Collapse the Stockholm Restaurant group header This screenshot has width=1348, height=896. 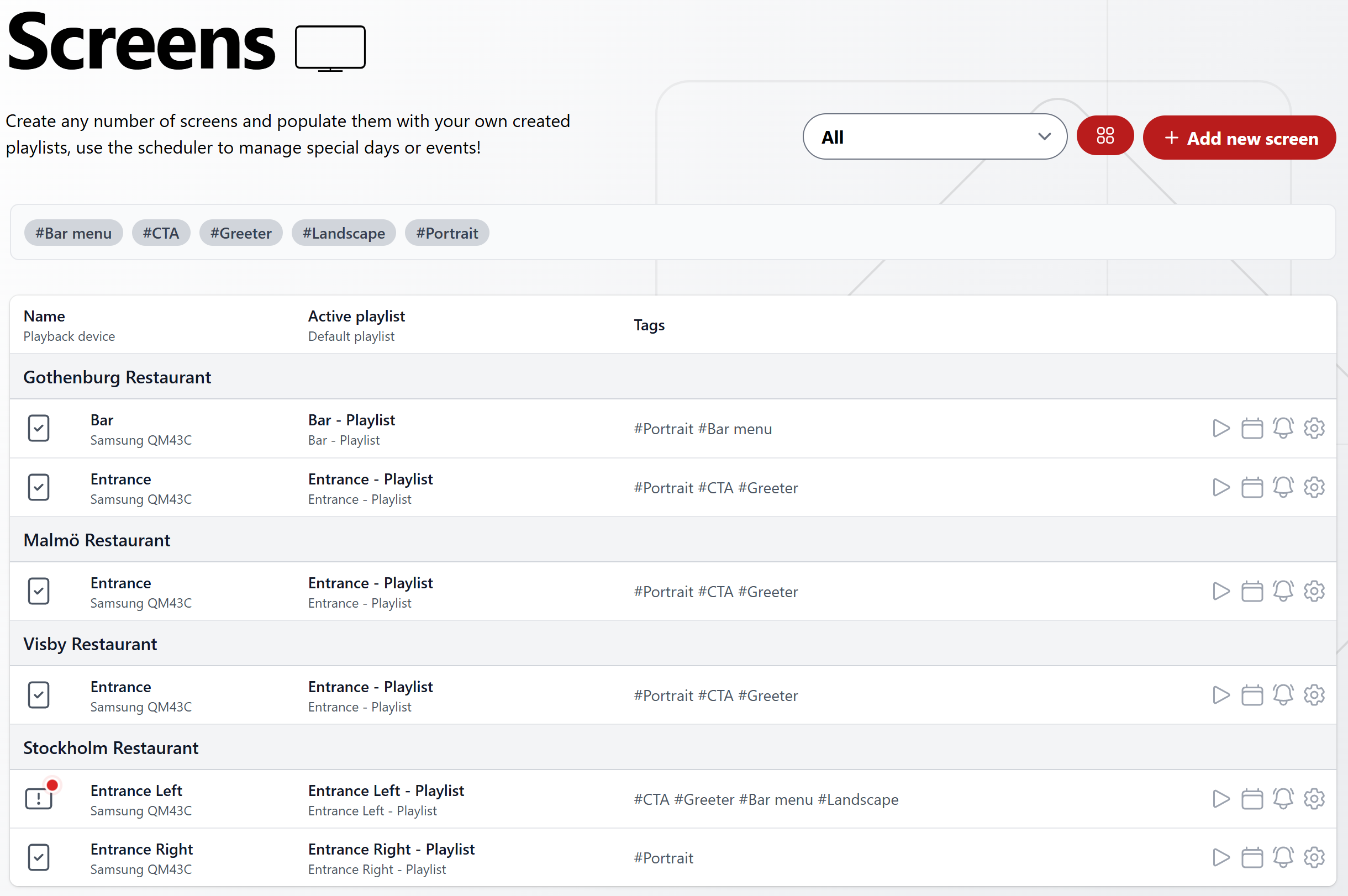111,748
